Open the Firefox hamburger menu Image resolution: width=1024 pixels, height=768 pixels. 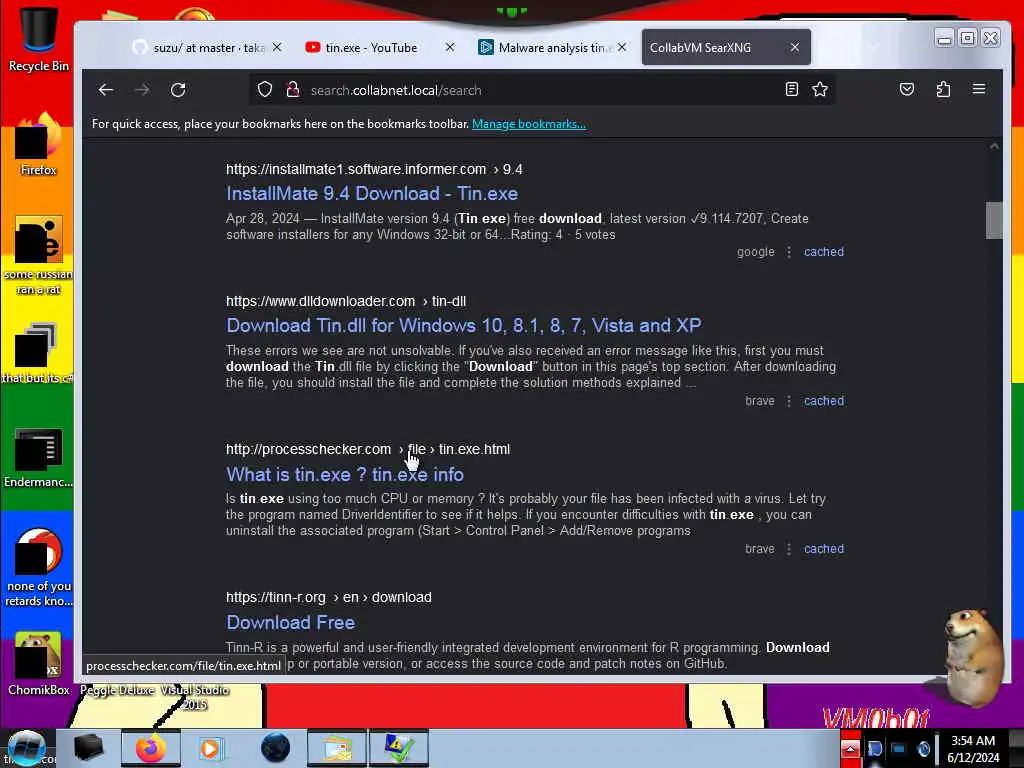coord(979,89)
